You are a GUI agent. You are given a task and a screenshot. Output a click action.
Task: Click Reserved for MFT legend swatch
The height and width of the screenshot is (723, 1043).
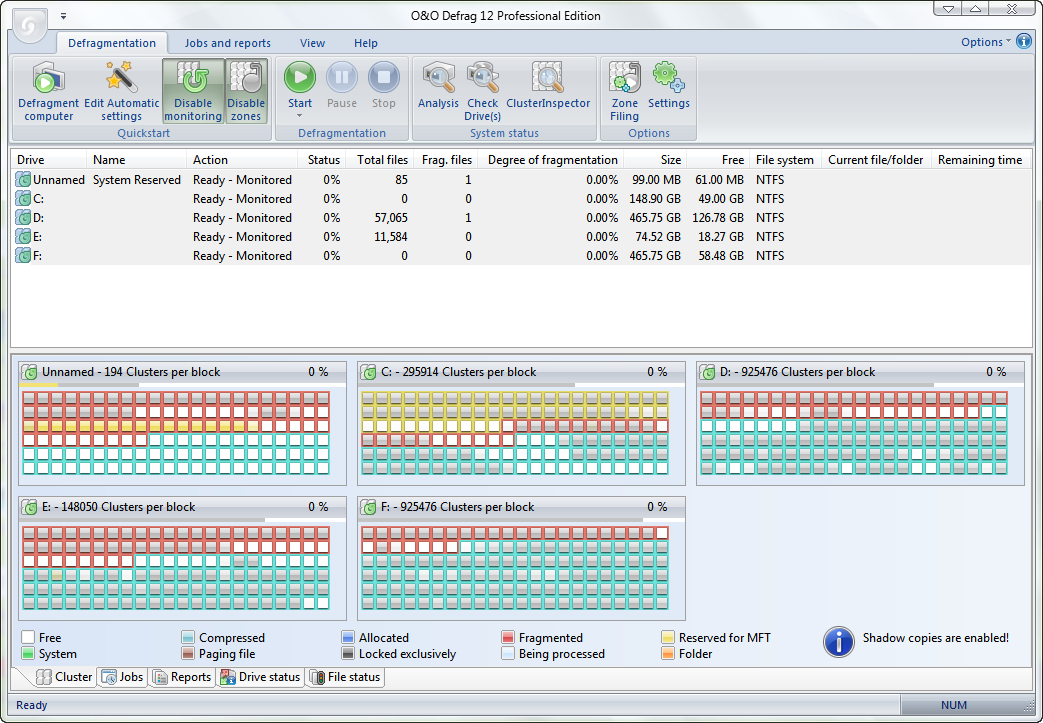tap(668, 637)
